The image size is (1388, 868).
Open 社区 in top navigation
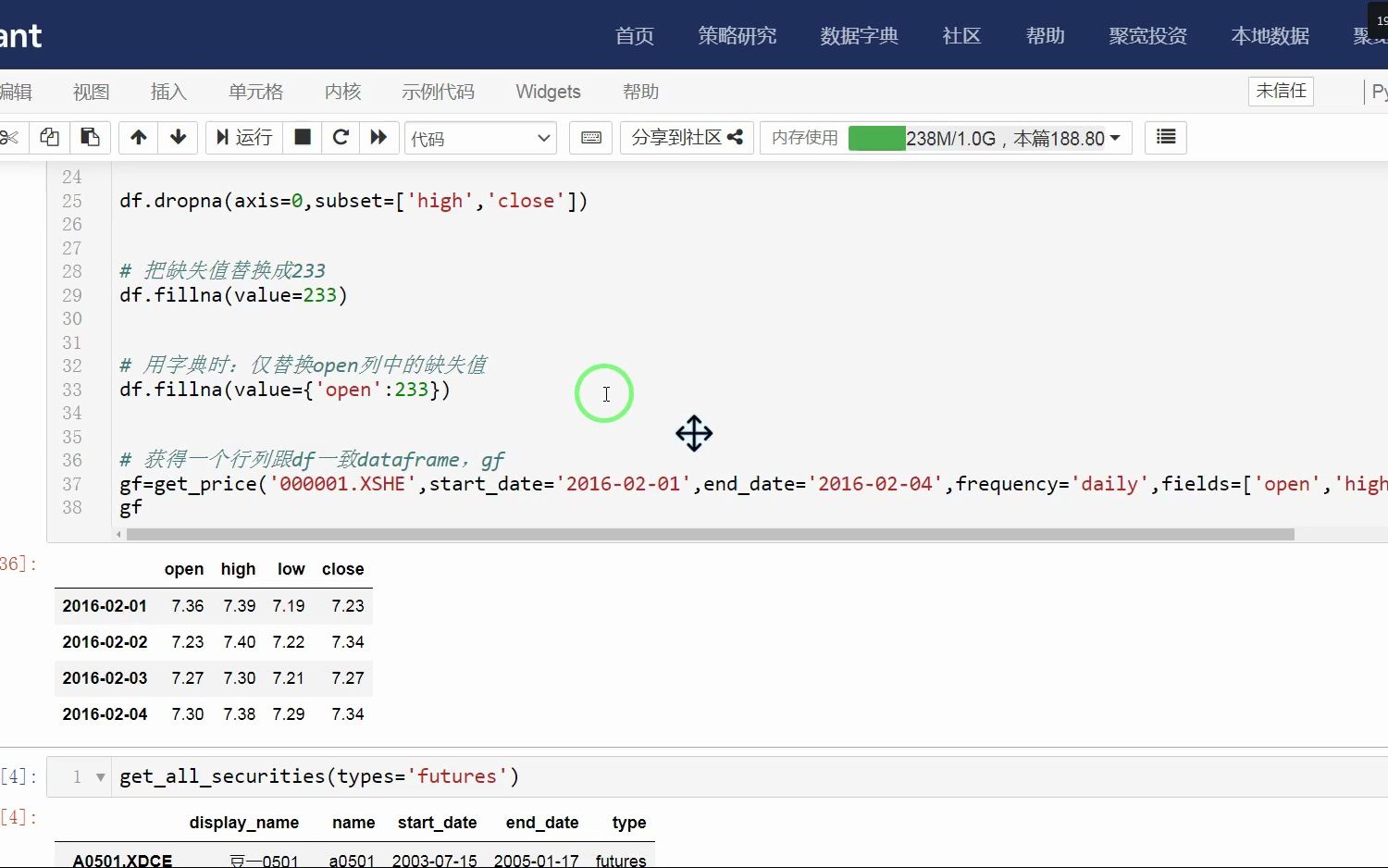coord(961,36)
